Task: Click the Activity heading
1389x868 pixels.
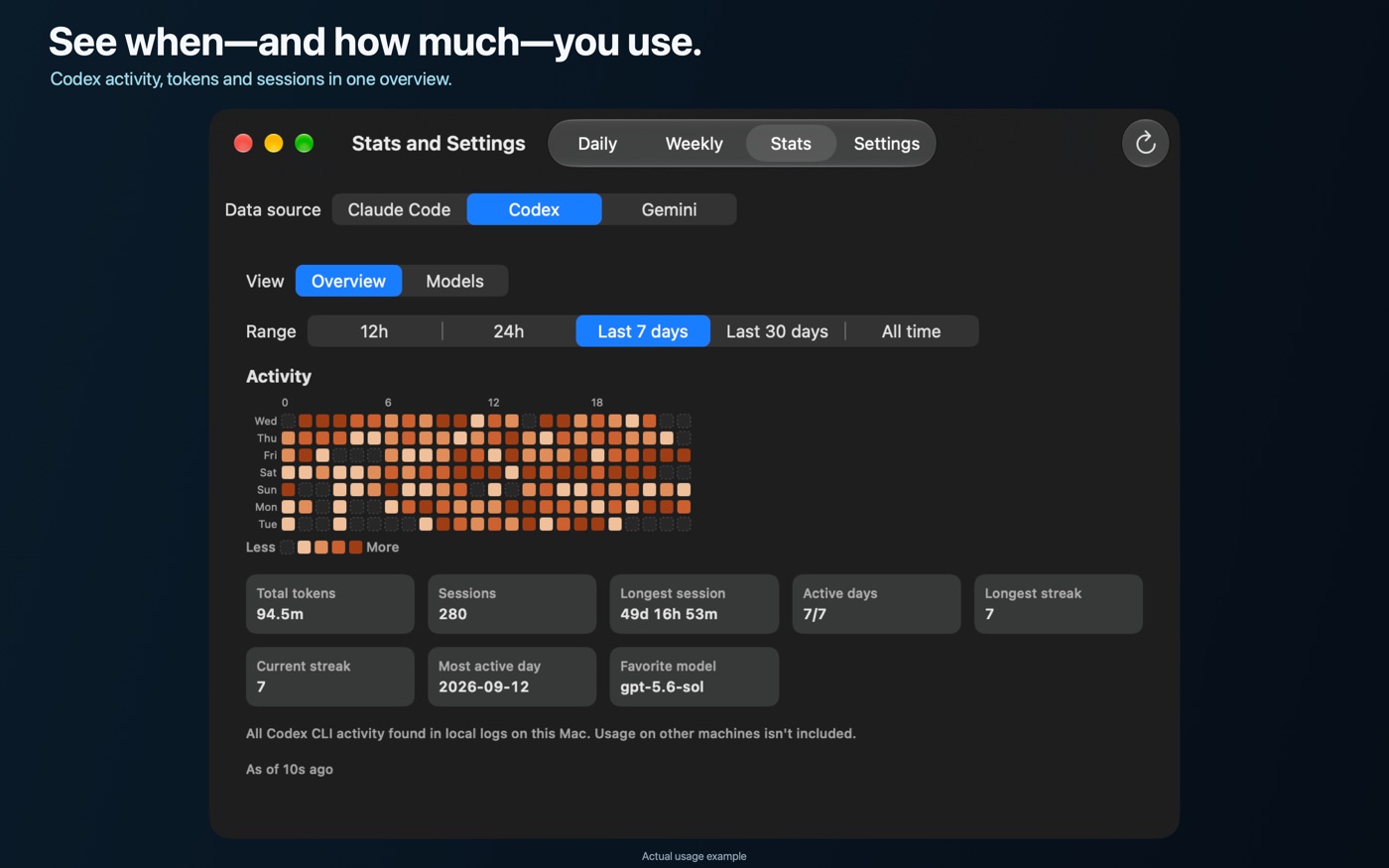Action: (x=279, y=376)
